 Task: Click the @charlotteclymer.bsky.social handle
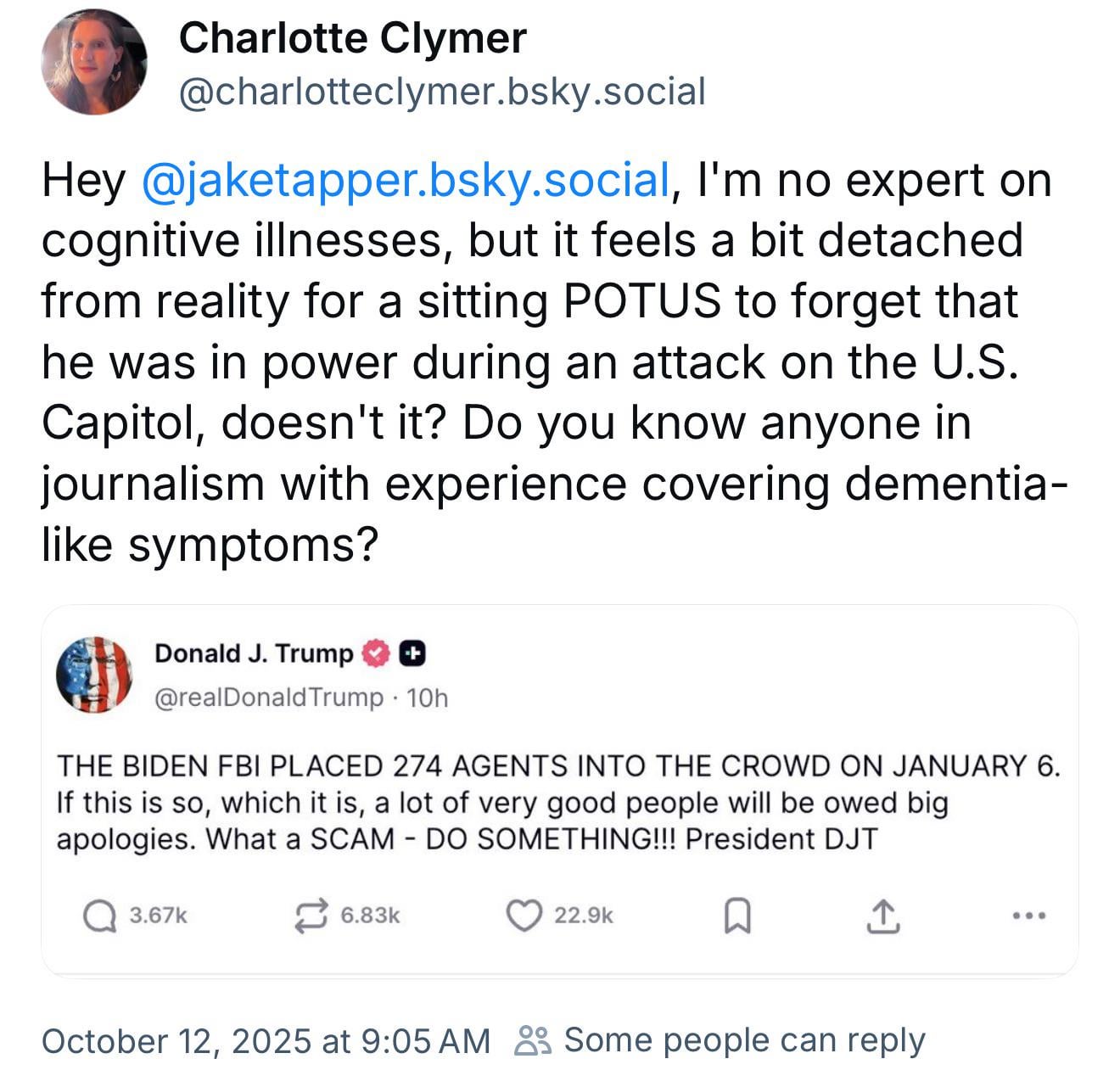click(441, 92)
